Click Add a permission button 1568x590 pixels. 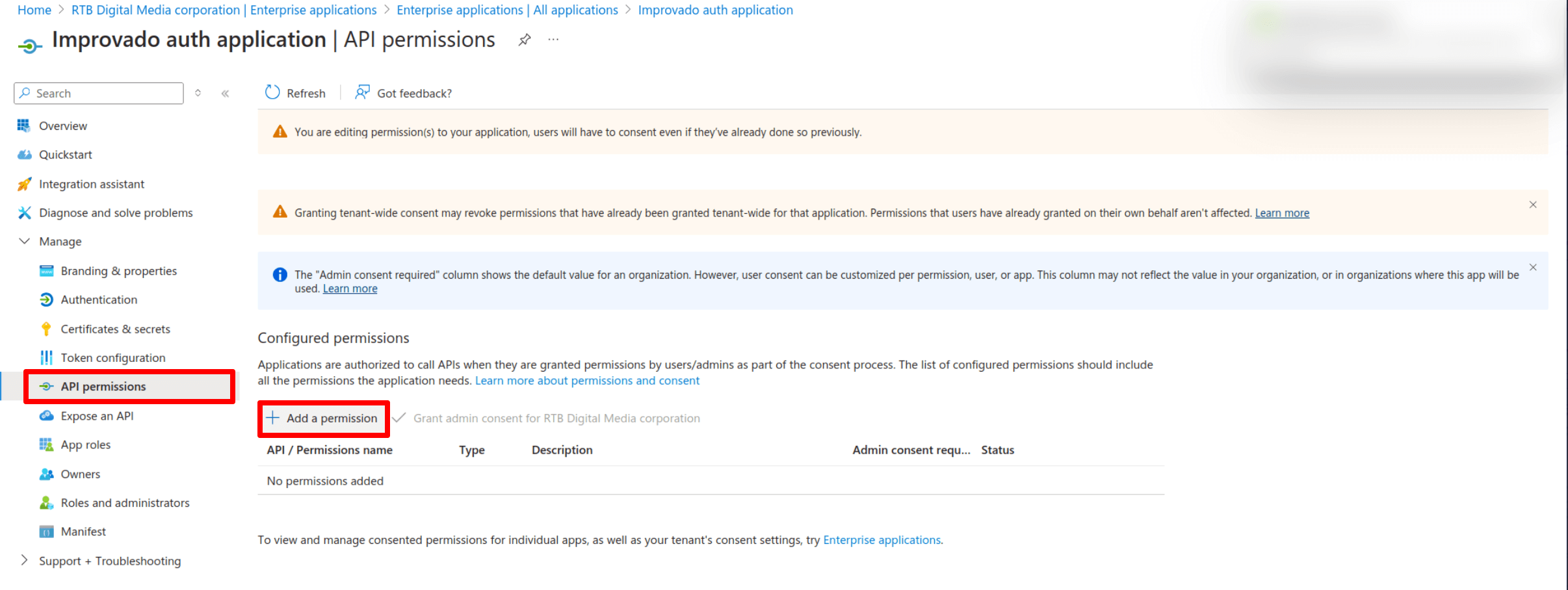pyautogui.click(x=324, y=418)
